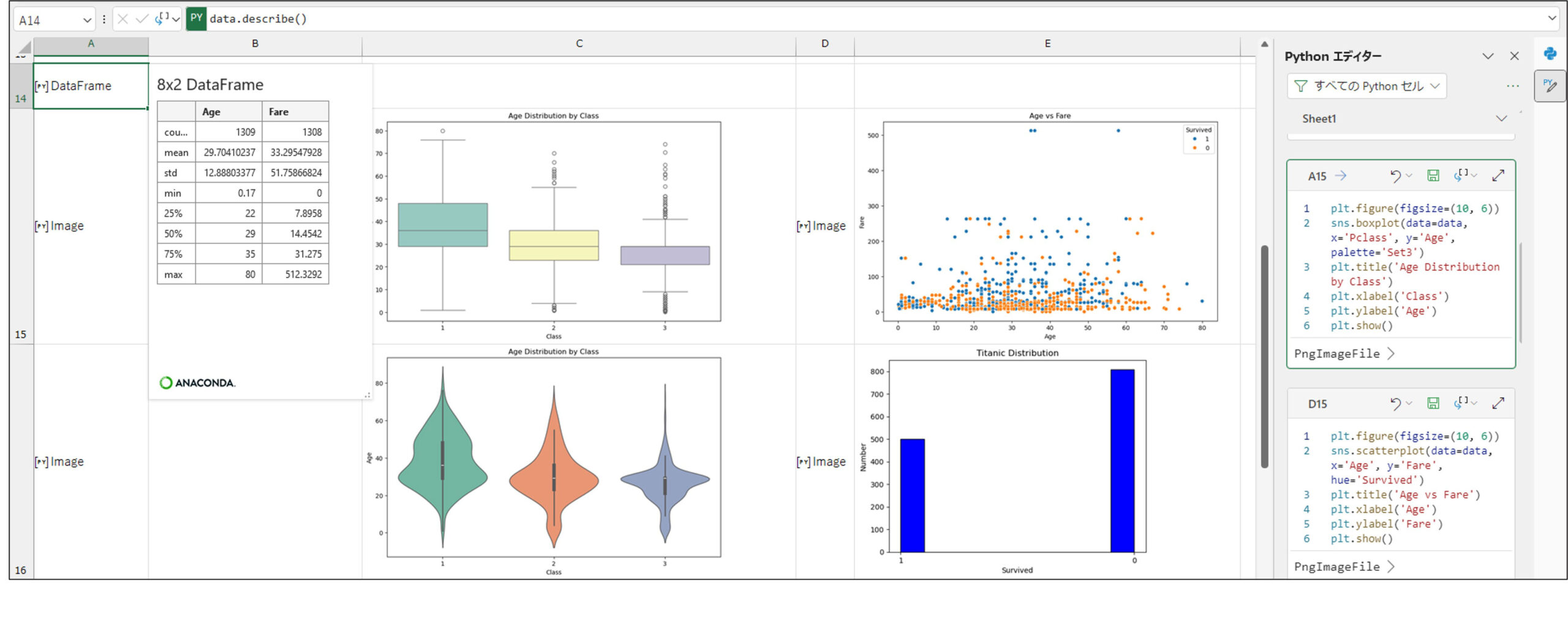
Task: Click the Python editor pencil icon
Action: pyautogui.click(x=1550, y=86)
